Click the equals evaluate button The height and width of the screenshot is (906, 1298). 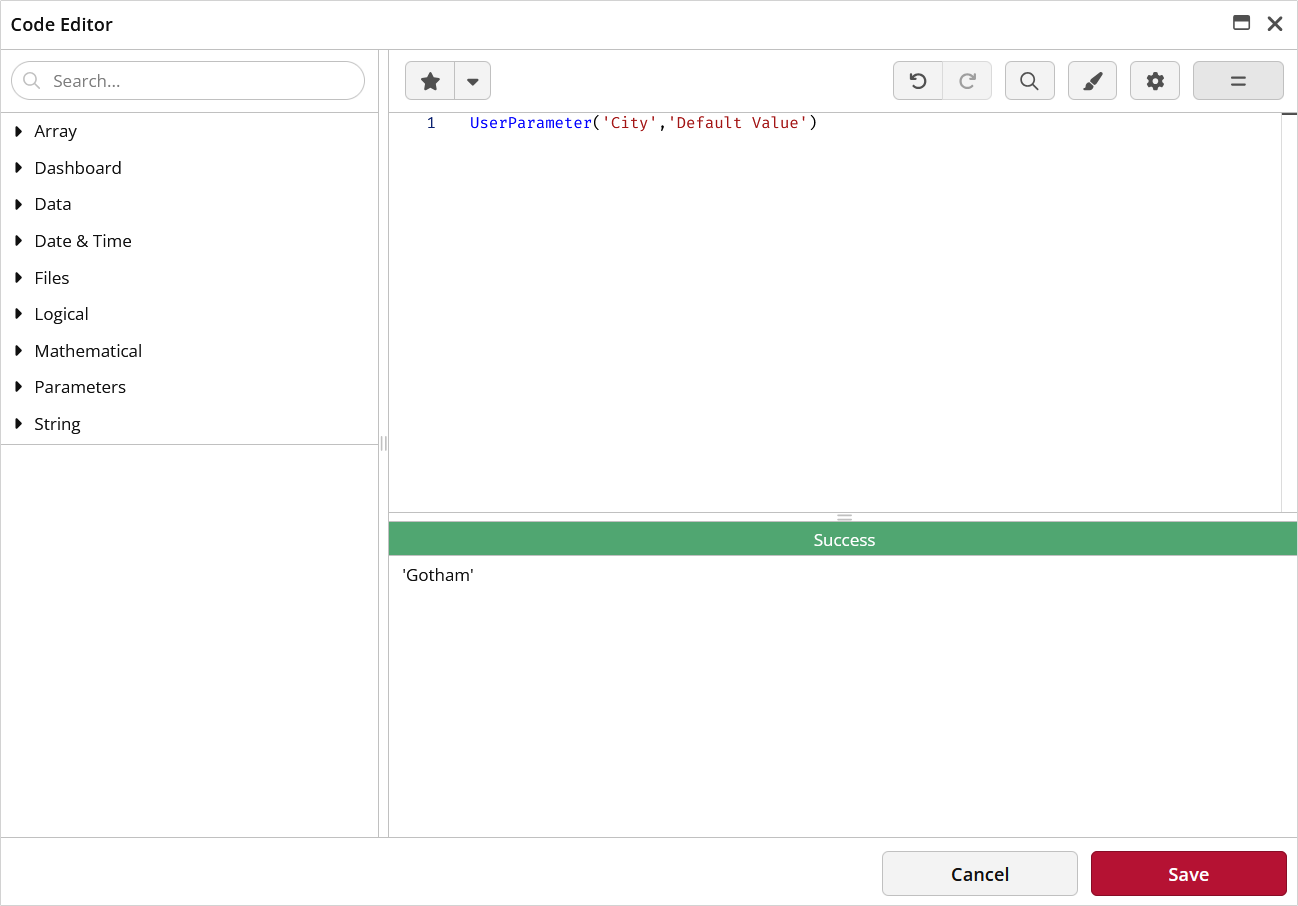[x=1238, y=81]
